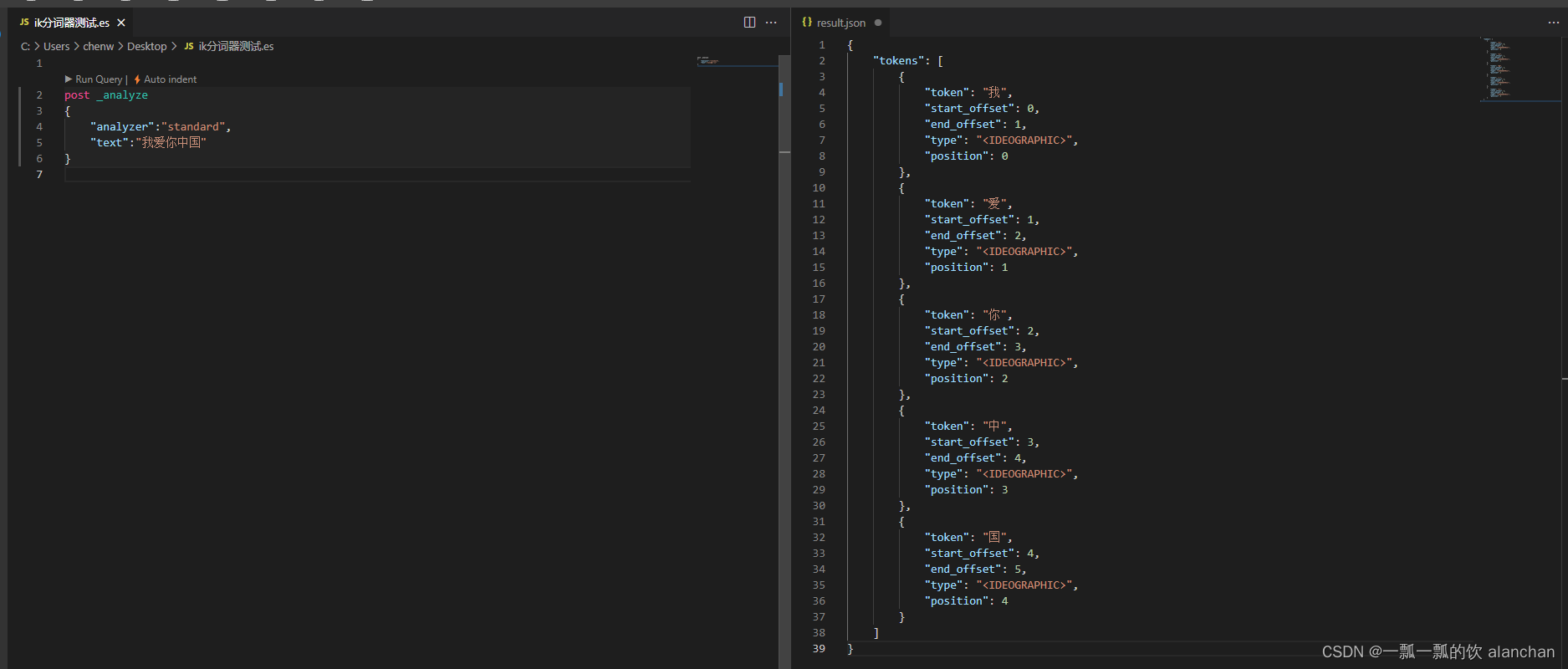
Task: Click the "tokens": [ line in result.json
Action: click(x=908, y=61)
